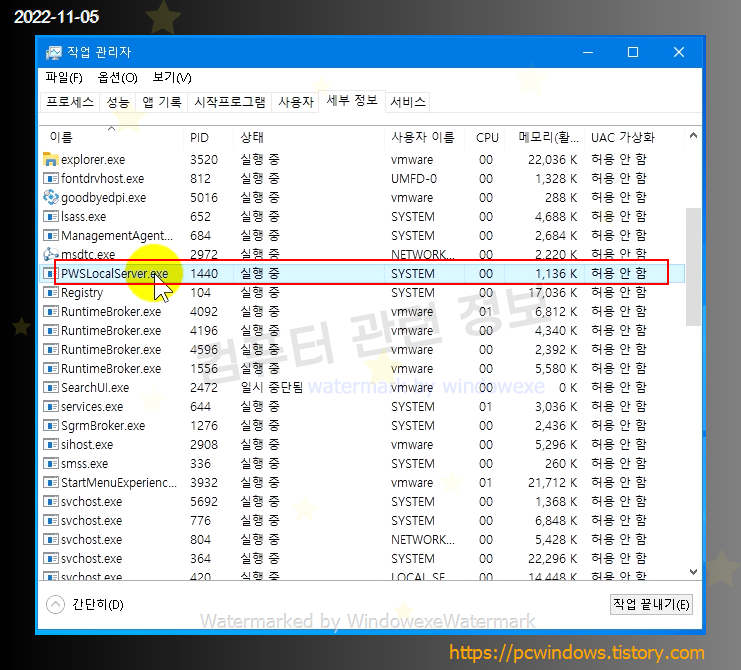Click the sihost.exe process icon
Image resolution: width=741 pixels, height=670 pixels.
coord(51,444)
